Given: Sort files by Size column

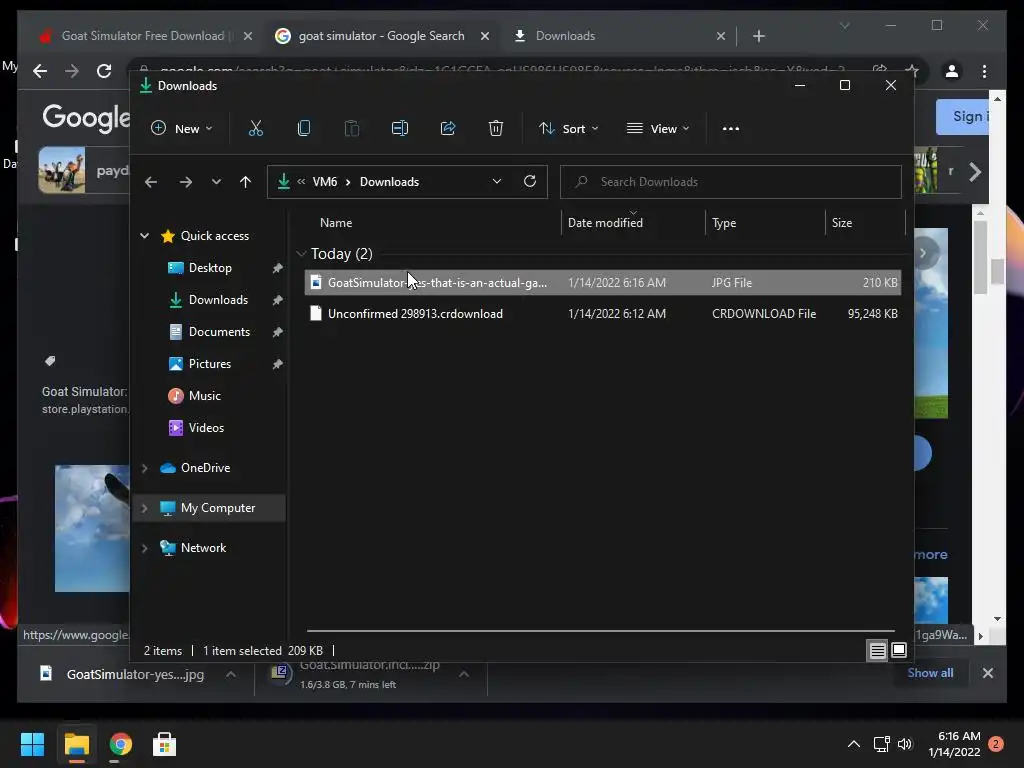Looking at the screenshot, I should tap(842, 223).
